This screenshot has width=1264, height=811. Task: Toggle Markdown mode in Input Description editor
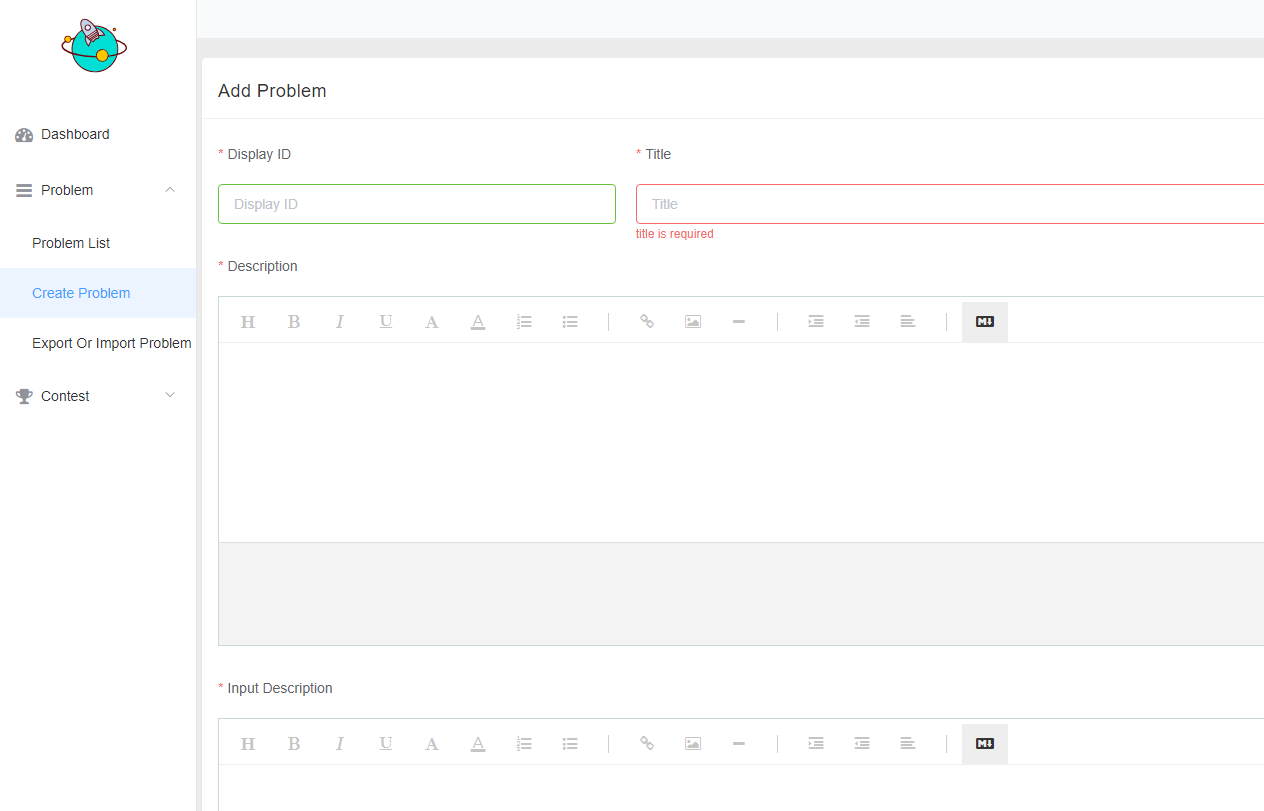click(985, 744)
